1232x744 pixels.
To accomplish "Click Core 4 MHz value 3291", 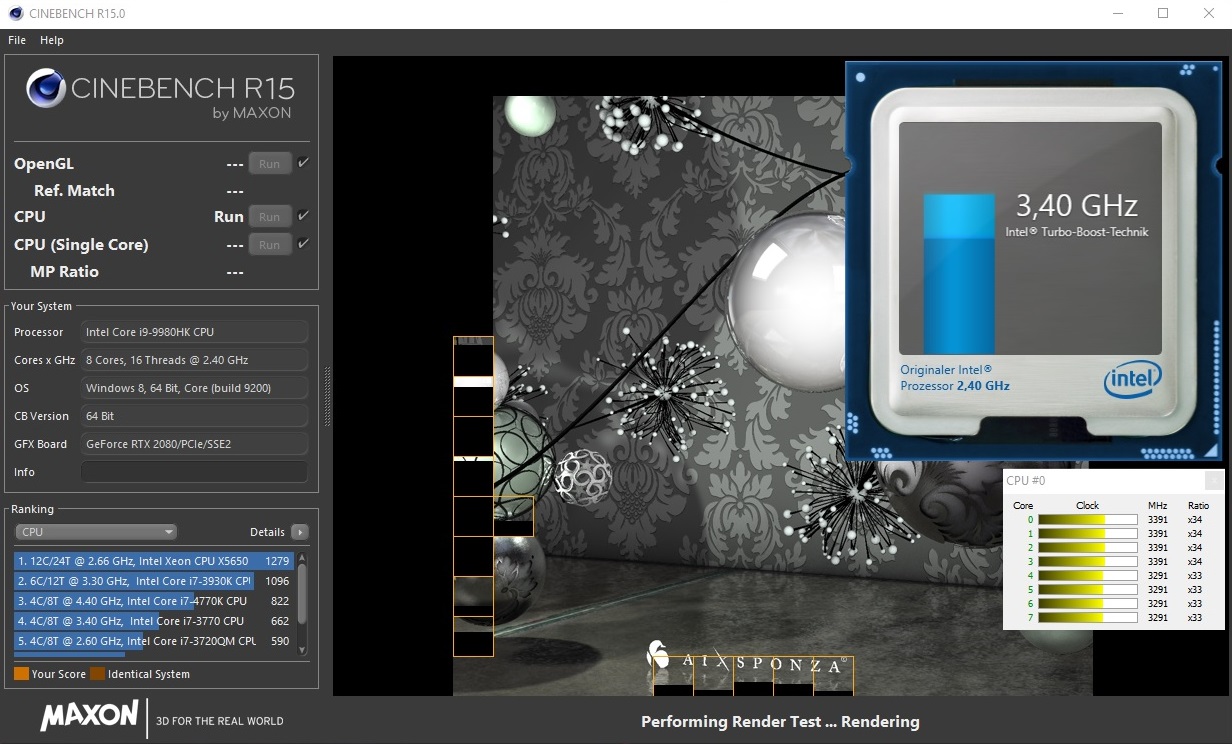I will (1157, 576).
